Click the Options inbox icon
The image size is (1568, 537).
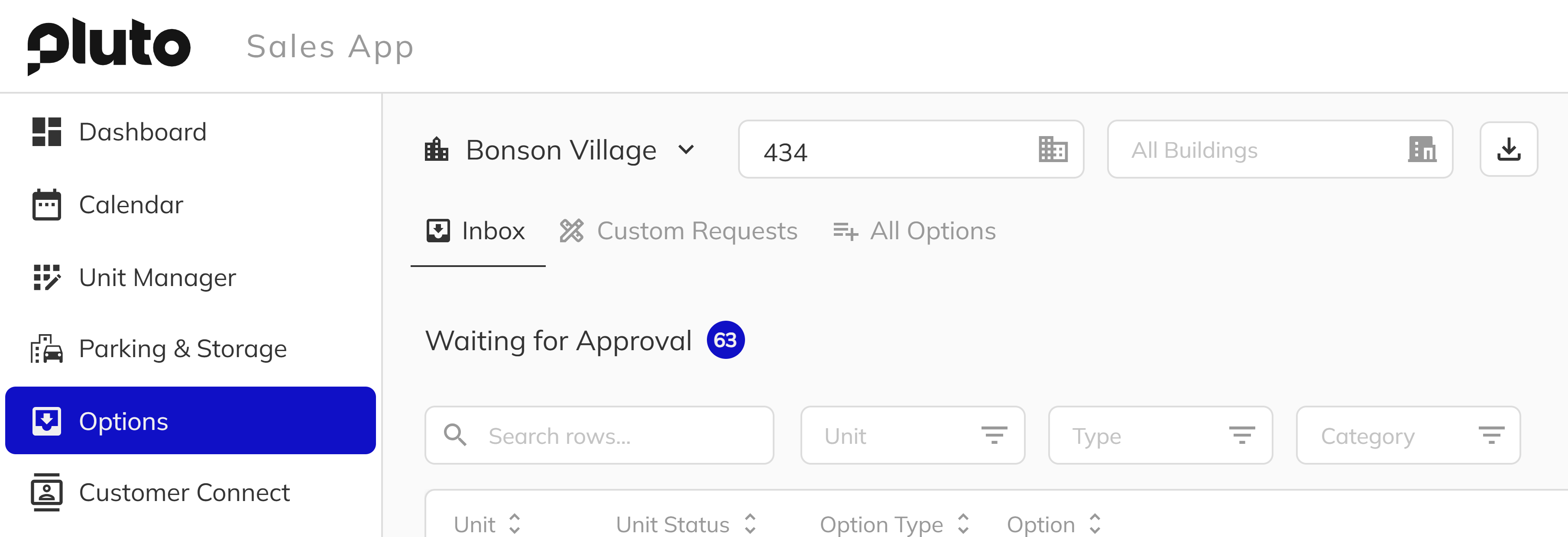pyautogui.click(x=48, y=421)
